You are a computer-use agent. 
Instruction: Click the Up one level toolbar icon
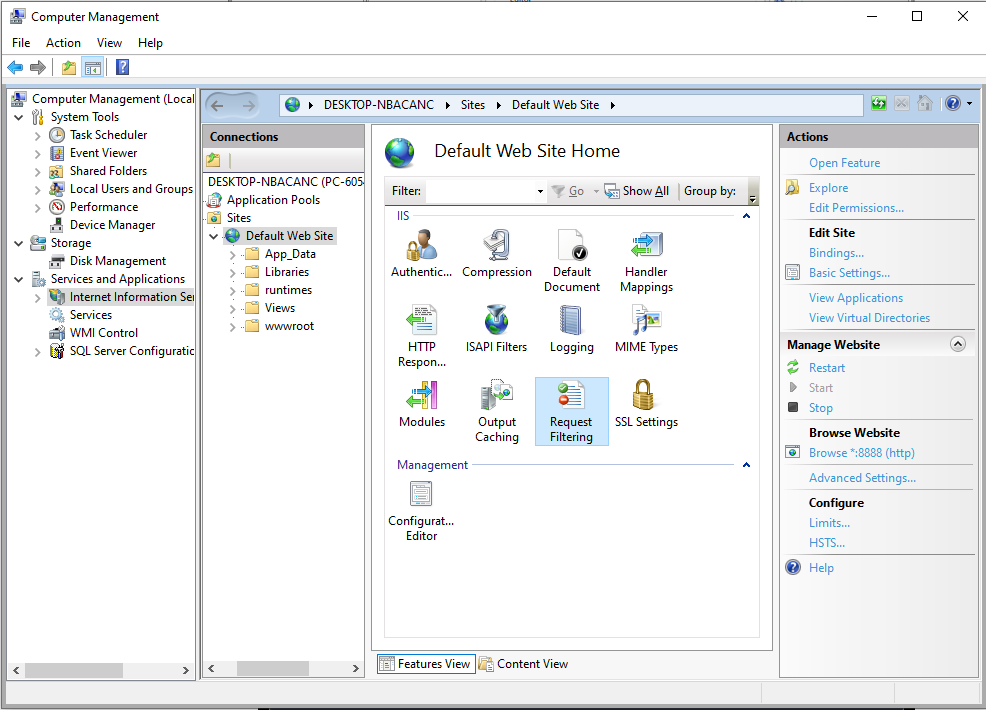click(69, 67)
